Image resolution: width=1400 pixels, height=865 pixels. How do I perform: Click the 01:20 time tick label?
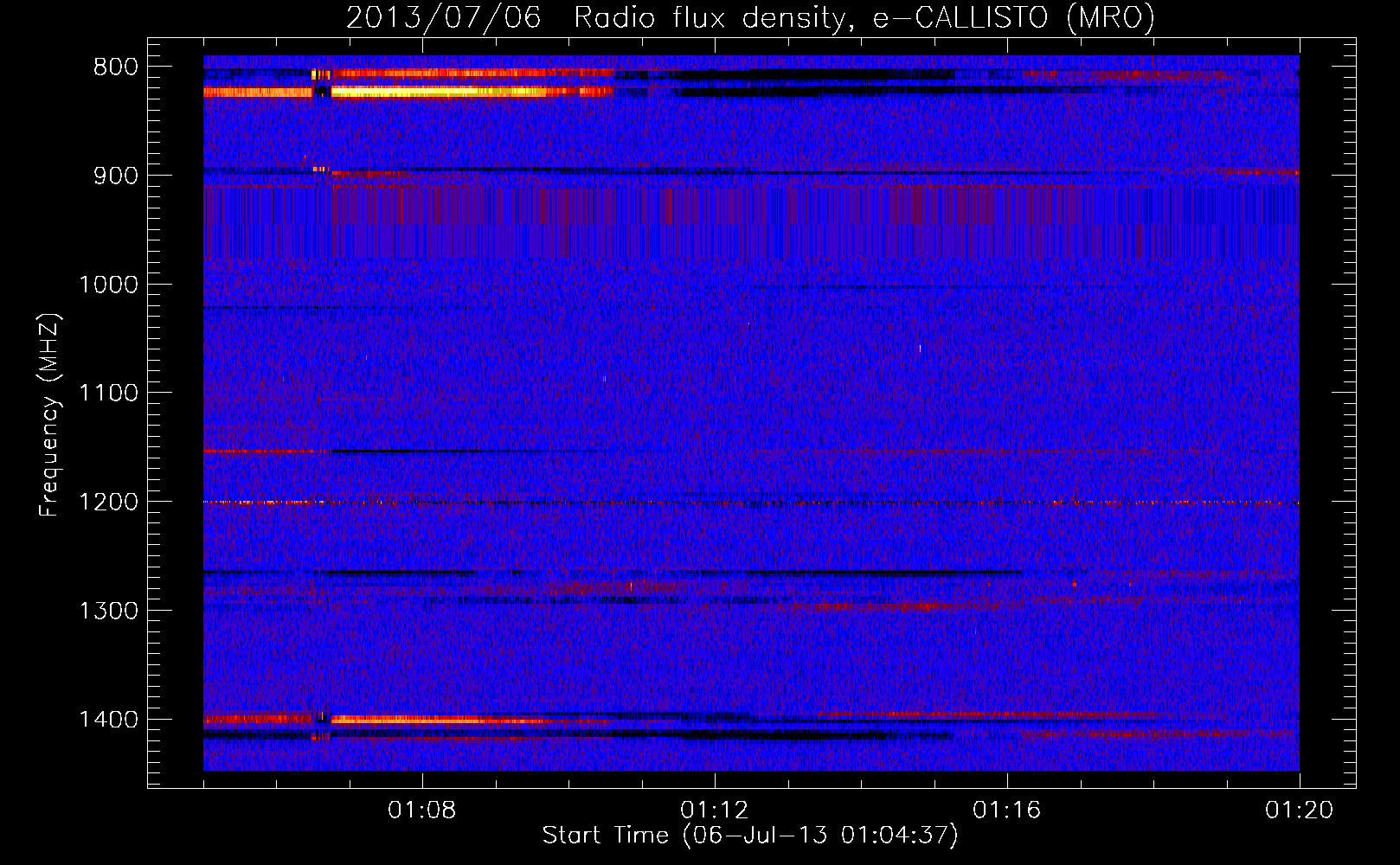[1300, 811]
